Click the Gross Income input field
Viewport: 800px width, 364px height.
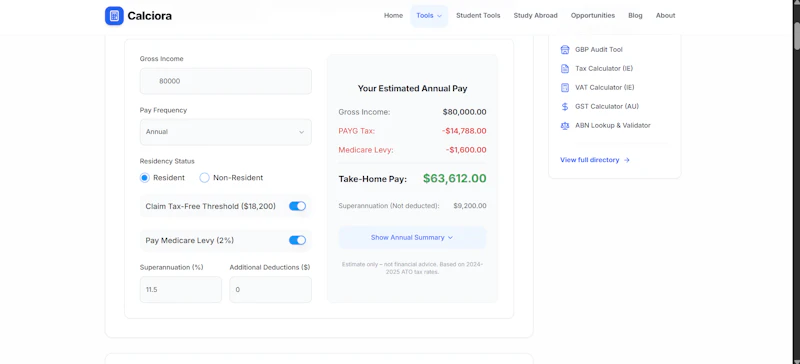coord(226,81)
